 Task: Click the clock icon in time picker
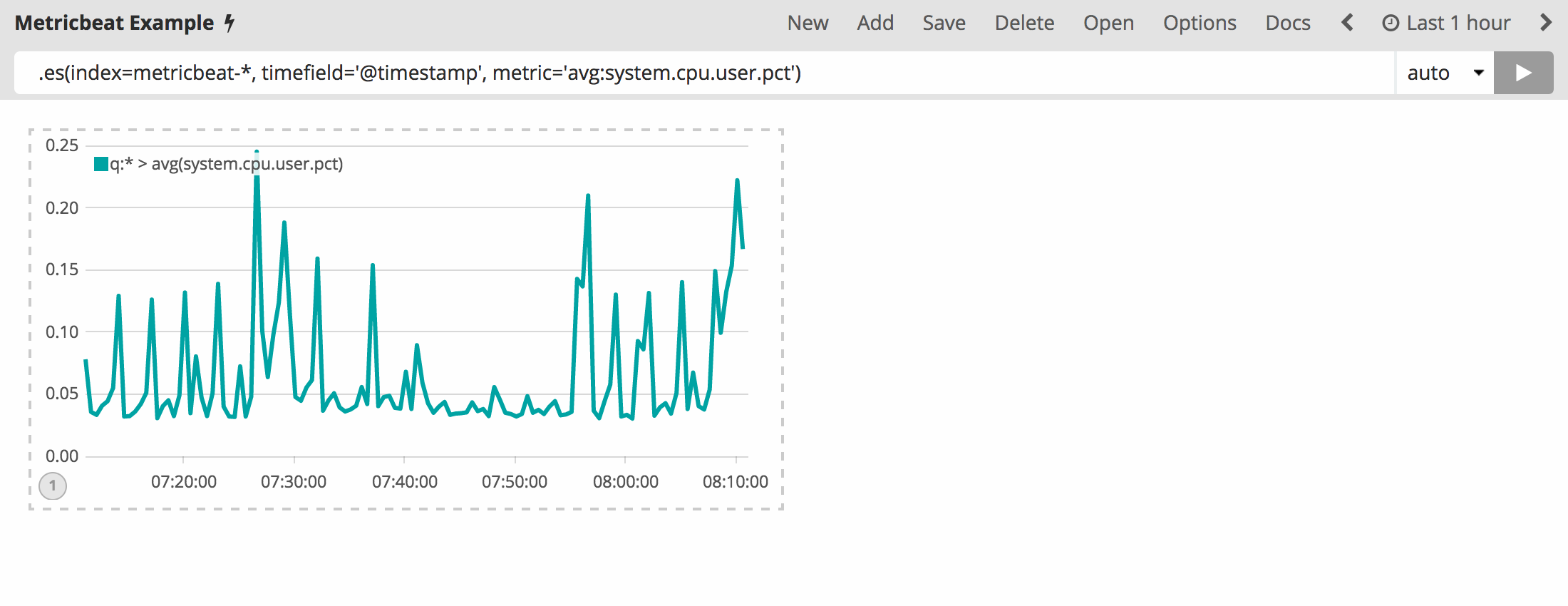coord(1390,24)
